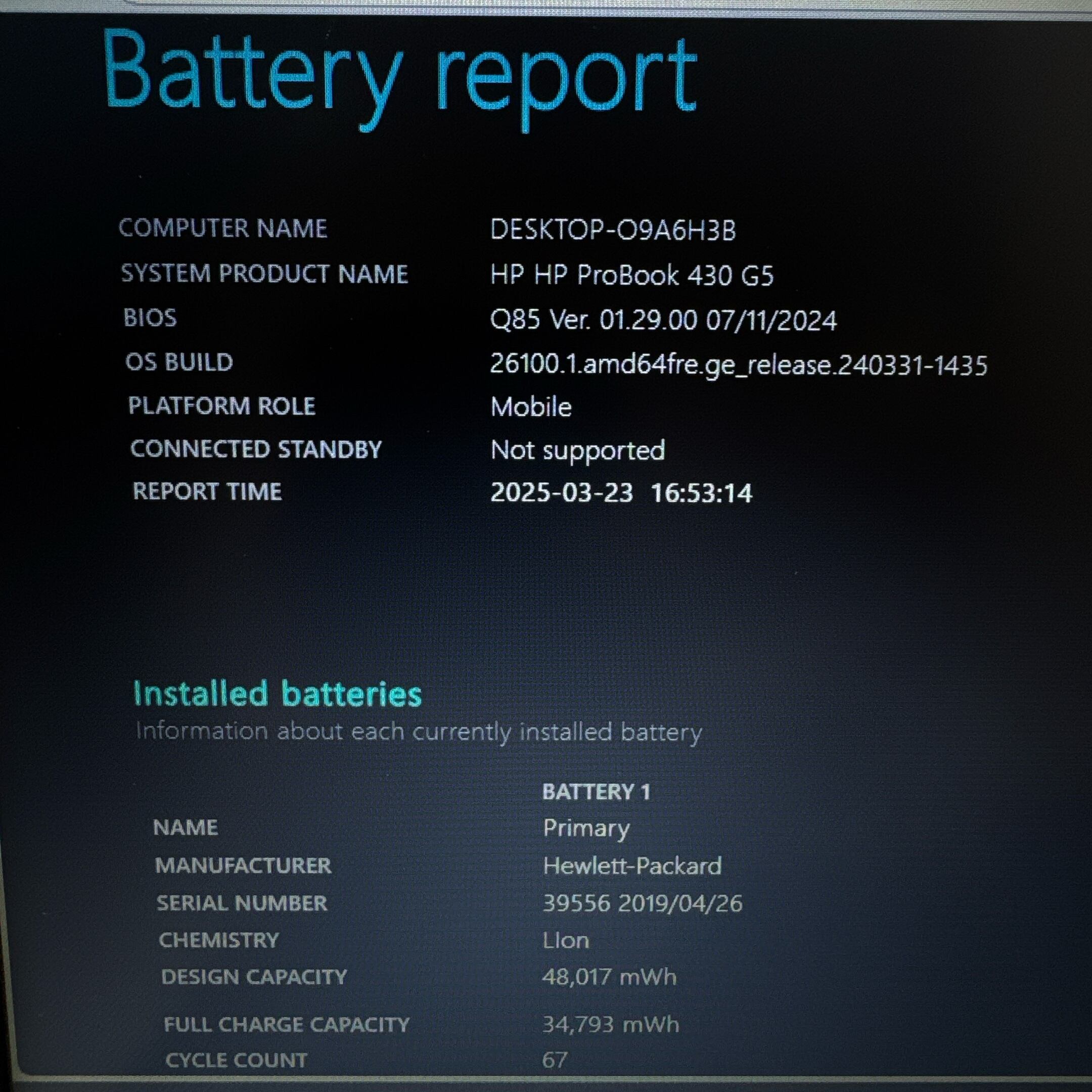Click the BIOS version value

point(663,321)
